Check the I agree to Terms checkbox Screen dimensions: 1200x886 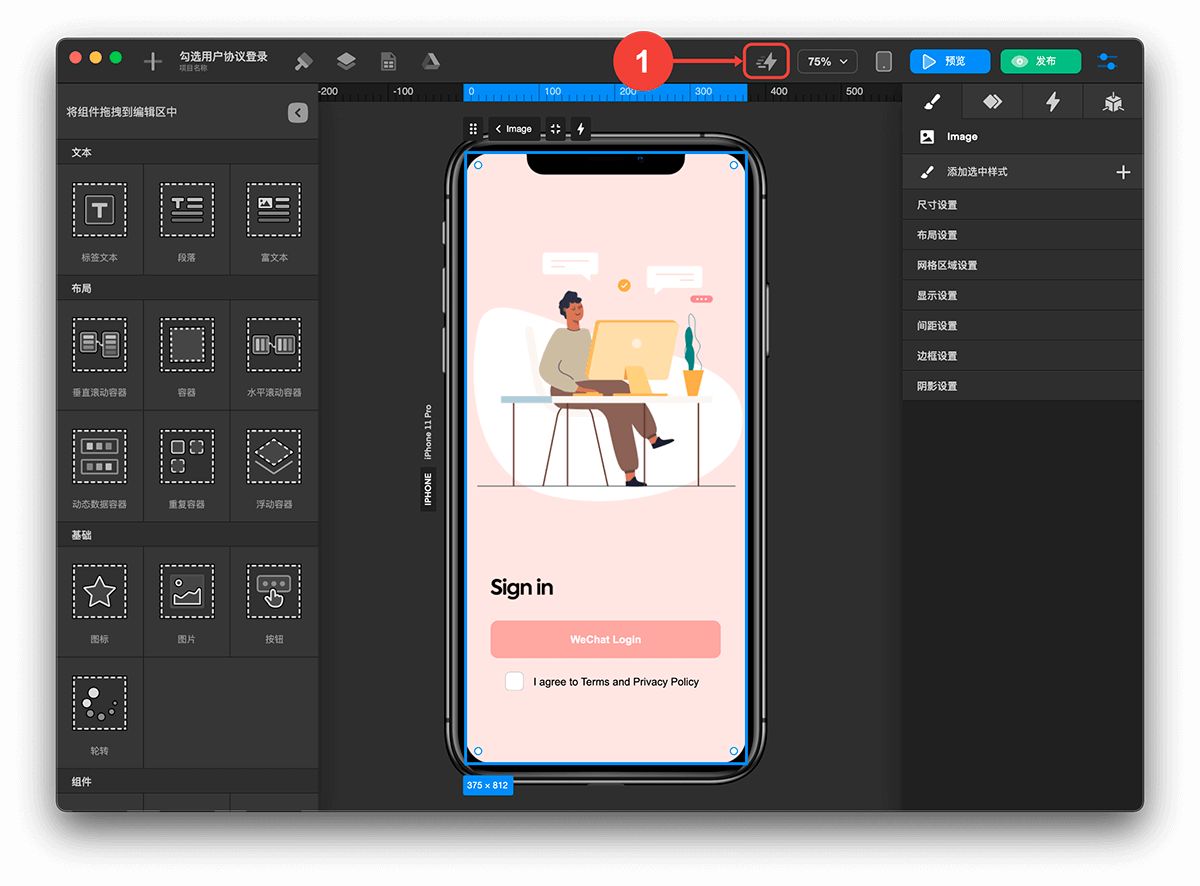(514, 681)
